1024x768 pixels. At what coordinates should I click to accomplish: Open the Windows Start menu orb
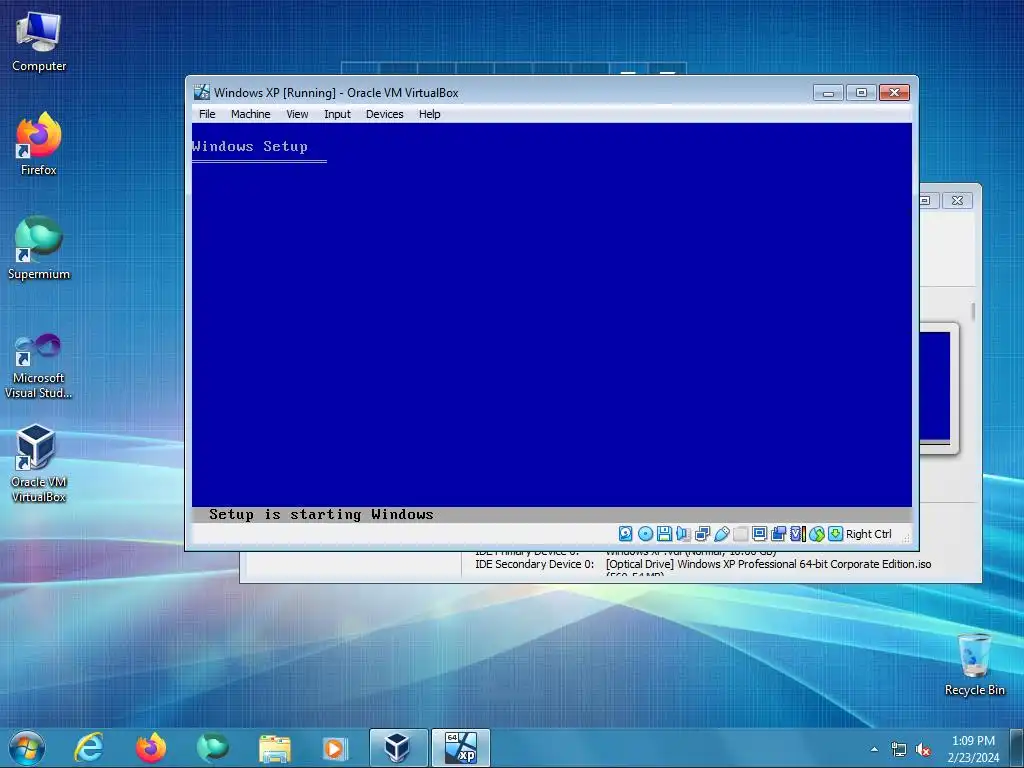(x=27, y=748)
